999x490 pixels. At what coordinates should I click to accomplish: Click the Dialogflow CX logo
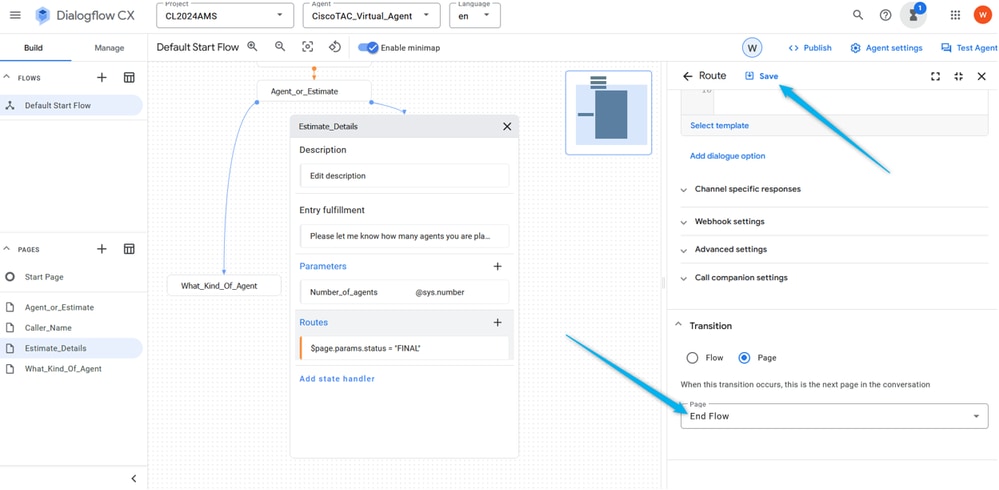point(85,16)
